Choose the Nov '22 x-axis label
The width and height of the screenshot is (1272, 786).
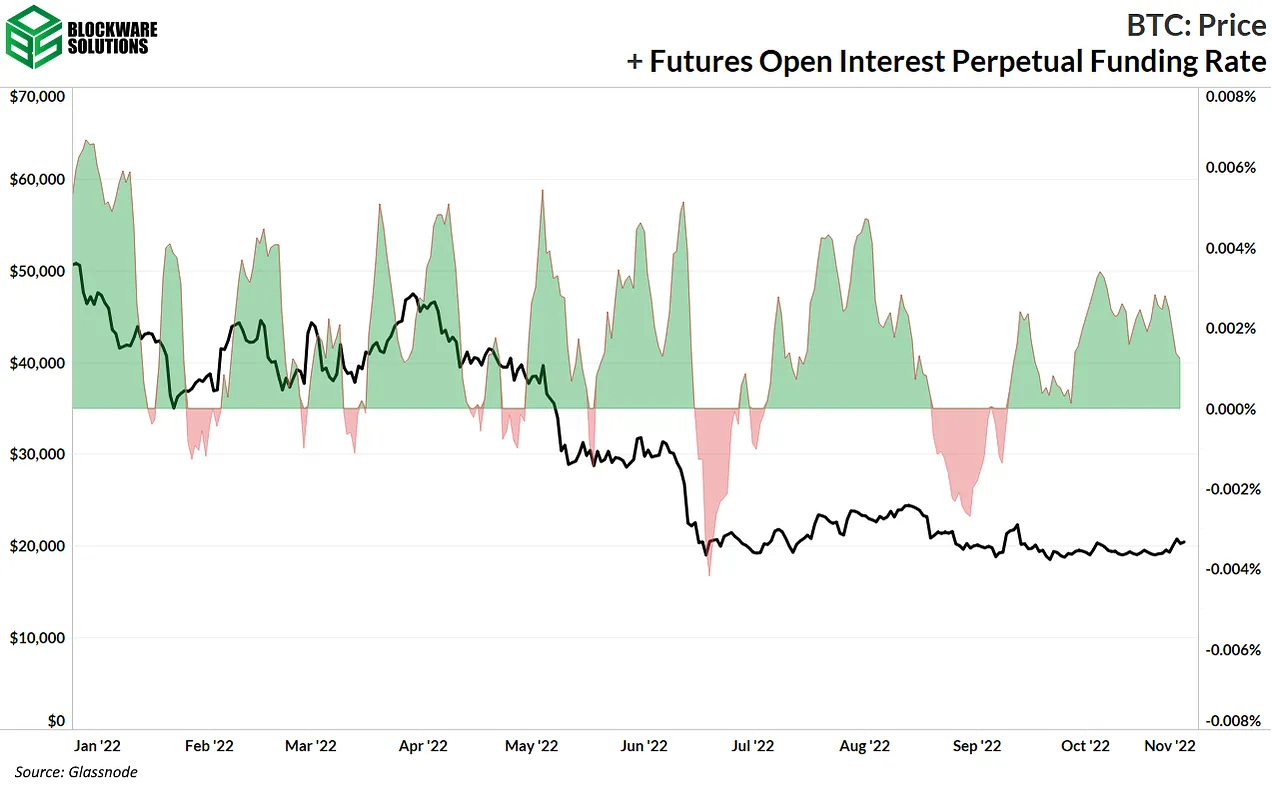point(1169,745)
